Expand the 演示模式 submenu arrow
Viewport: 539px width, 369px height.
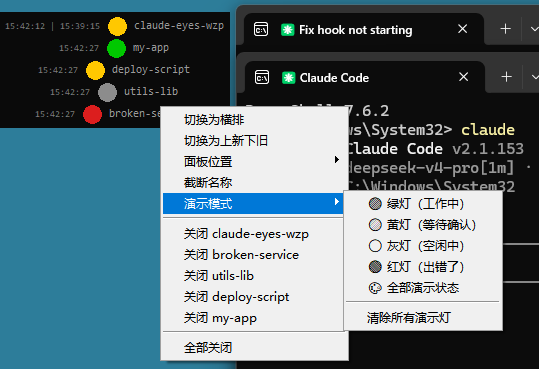point(337,202)
